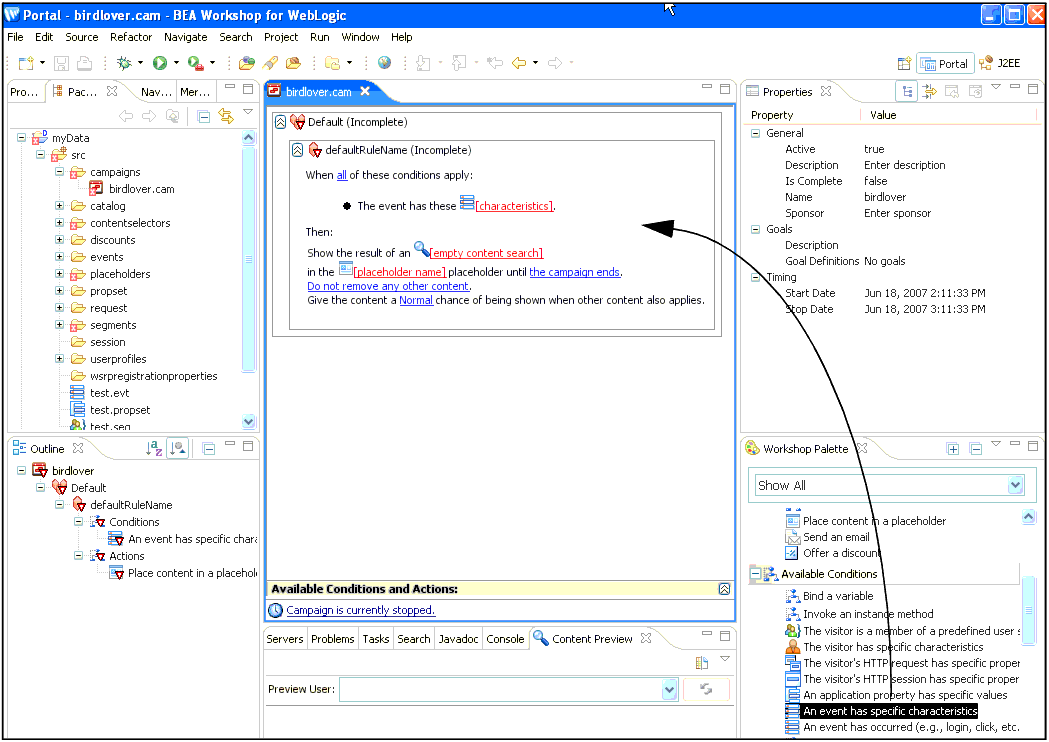
Task: Click Show Advanced Properties icon
Action: coord(930,92)
